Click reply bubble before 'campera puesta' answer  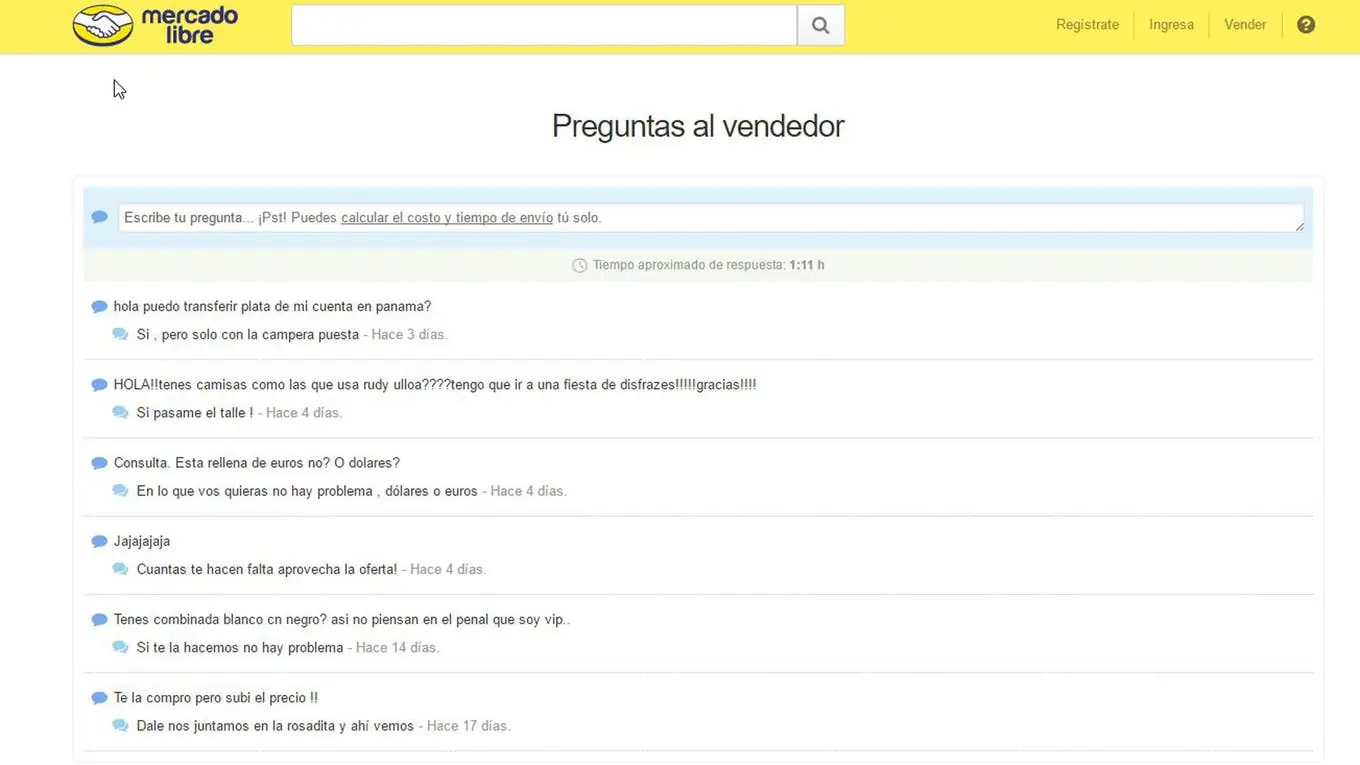tap(120, 335)
